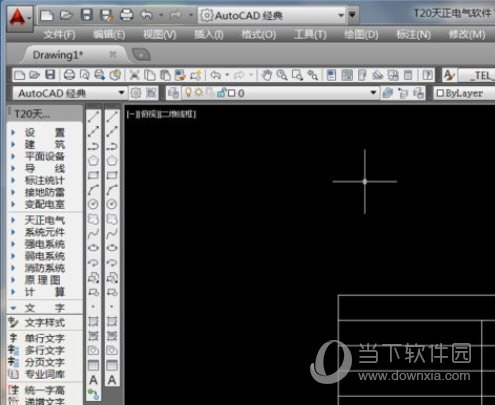Click 单行文字 command
Screen dimensions: 495x405
pyautogui.click(x=45, y=338)
